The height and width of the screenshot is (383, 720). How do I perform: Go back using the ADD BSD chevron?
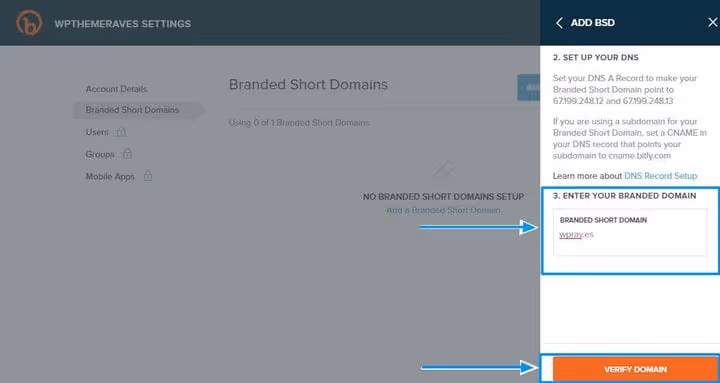[x=559, y=23]
